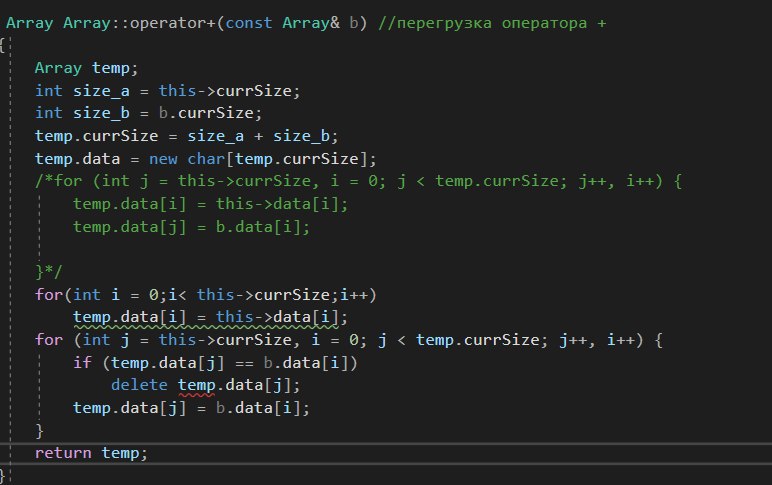The height and width of the screenshot is (485, 772).
Task: Click the 'Array temp;' declaration line
Action: click(x=87, y=68)
